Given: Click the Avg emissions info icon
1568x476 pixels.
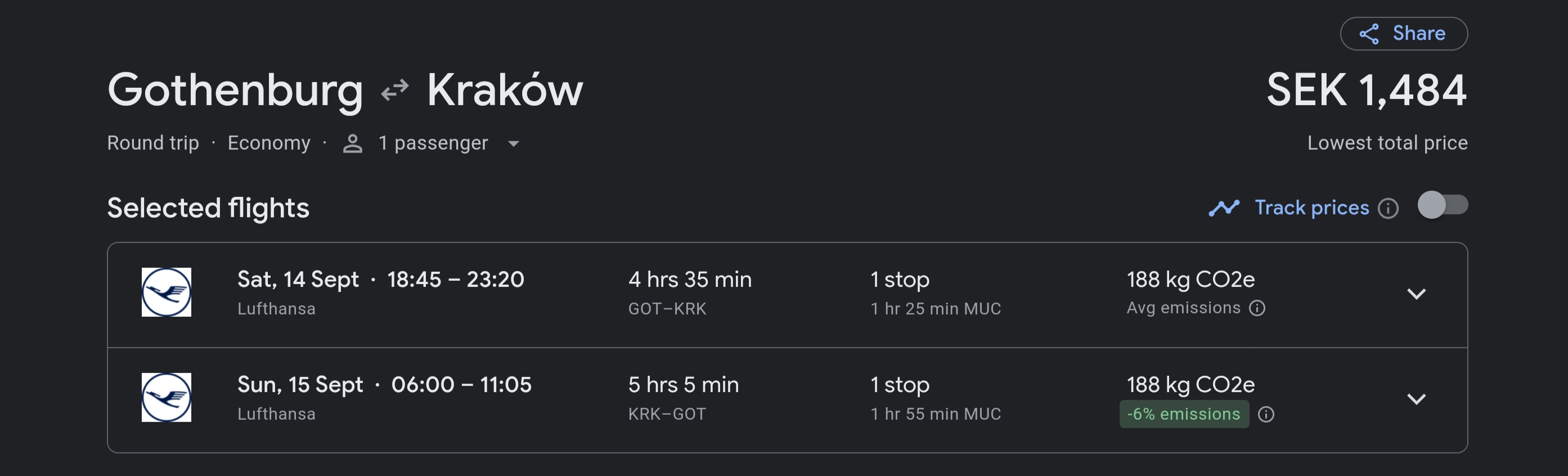Looking at the screenshot, I should point(1257,308).
